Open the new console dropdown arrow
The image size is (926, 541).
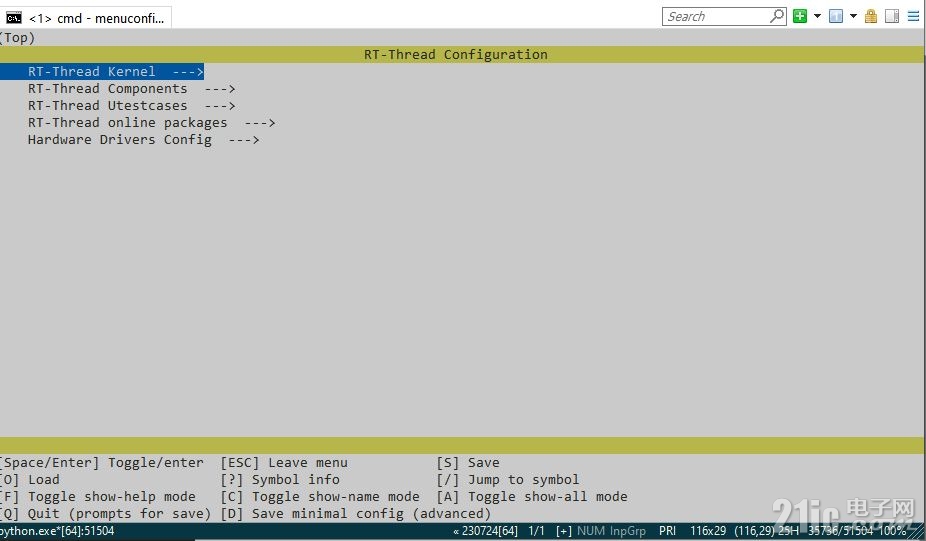click(817, 16)
